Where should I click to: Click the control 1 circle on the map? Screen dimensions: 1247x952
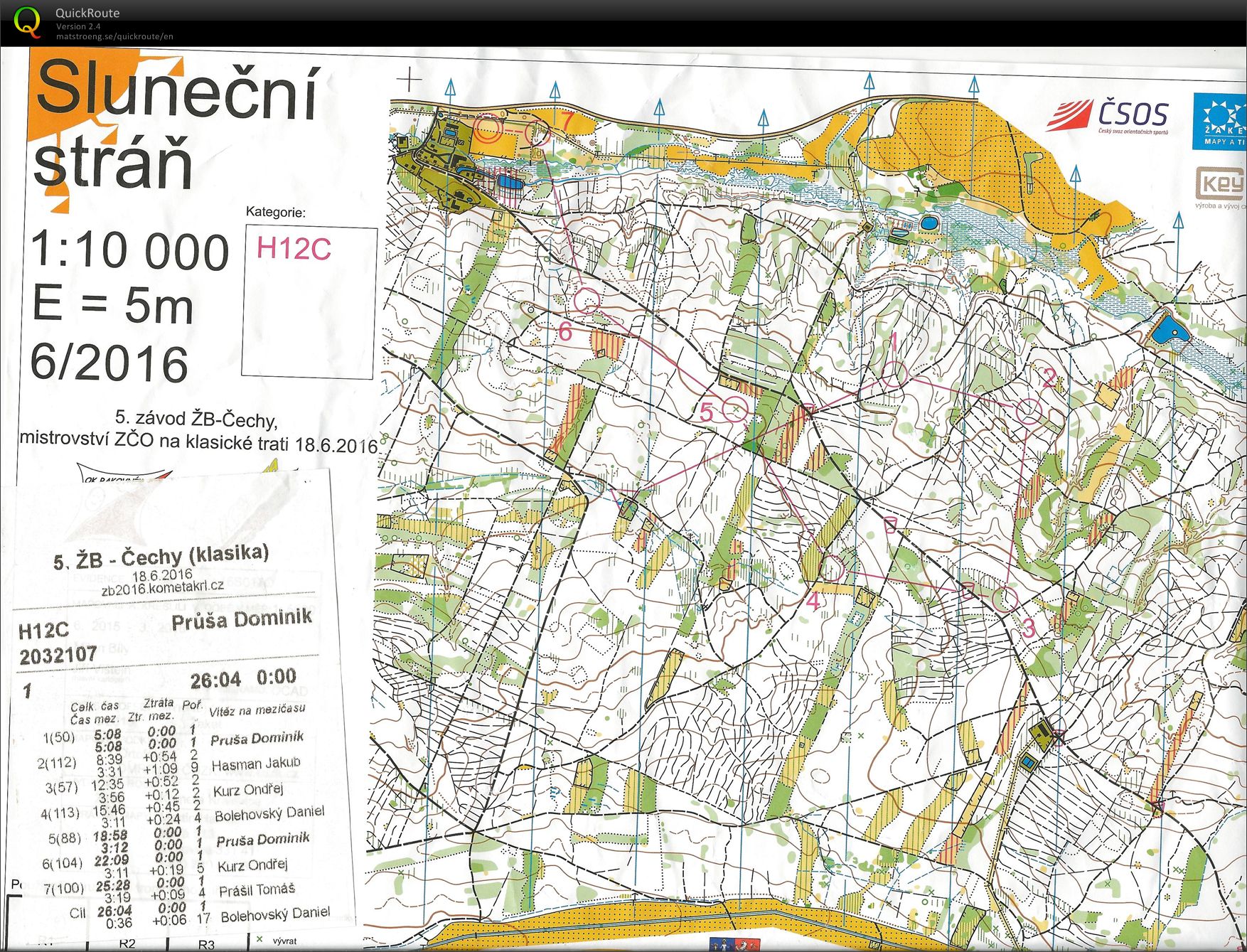pos(896,374)
